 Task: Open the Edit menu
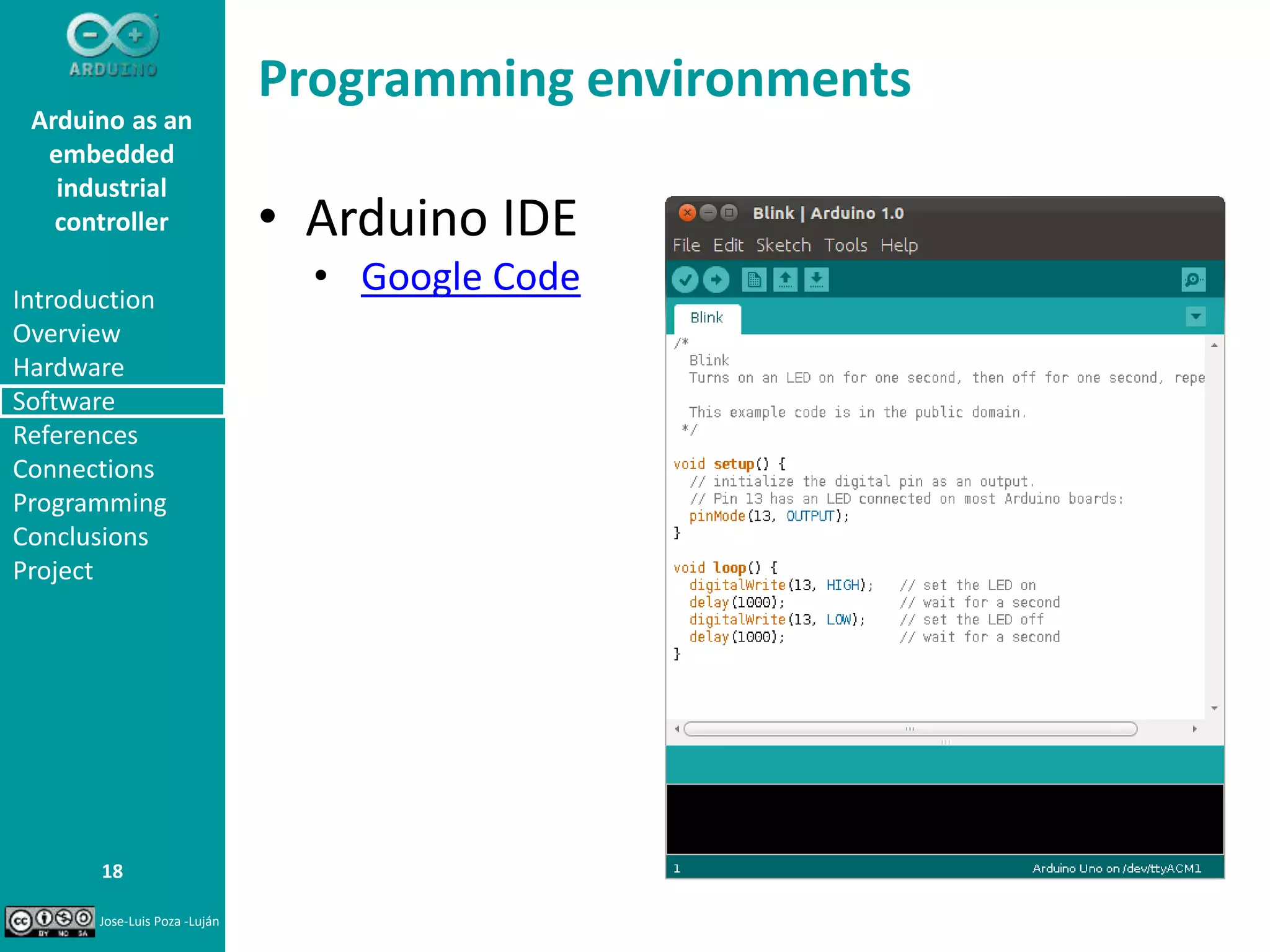[x=728, y=245]
